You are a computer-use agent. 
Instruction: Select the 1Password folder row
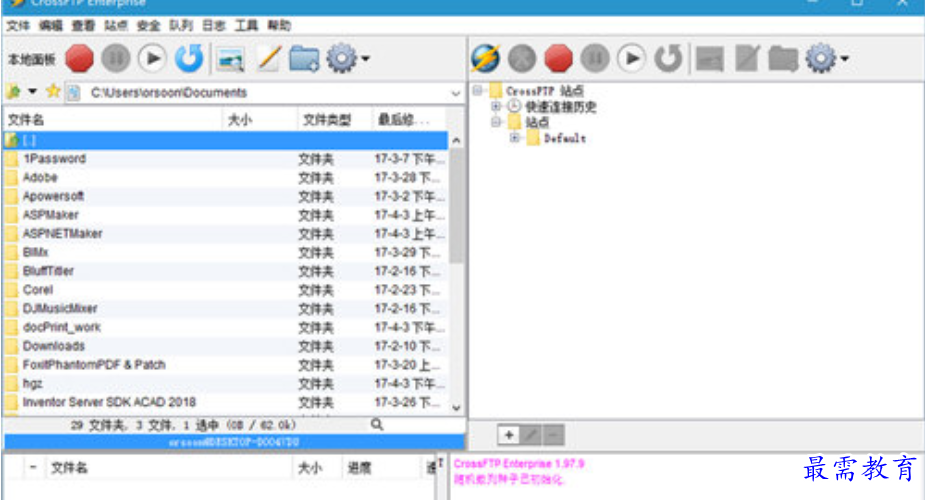(x=226, y=159)
